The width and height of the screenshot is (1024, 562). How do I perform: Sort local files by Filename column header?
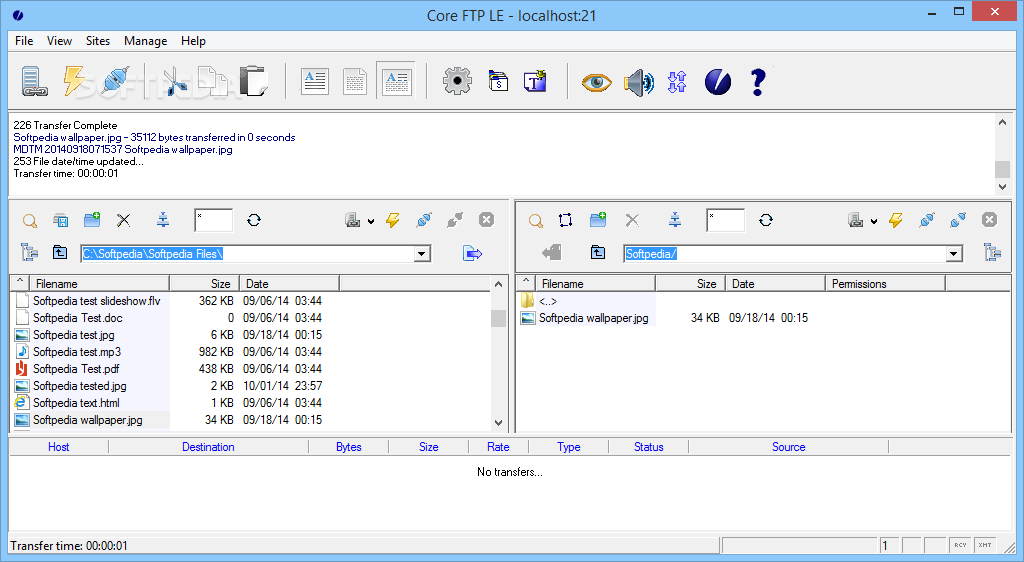click(99, 283)
